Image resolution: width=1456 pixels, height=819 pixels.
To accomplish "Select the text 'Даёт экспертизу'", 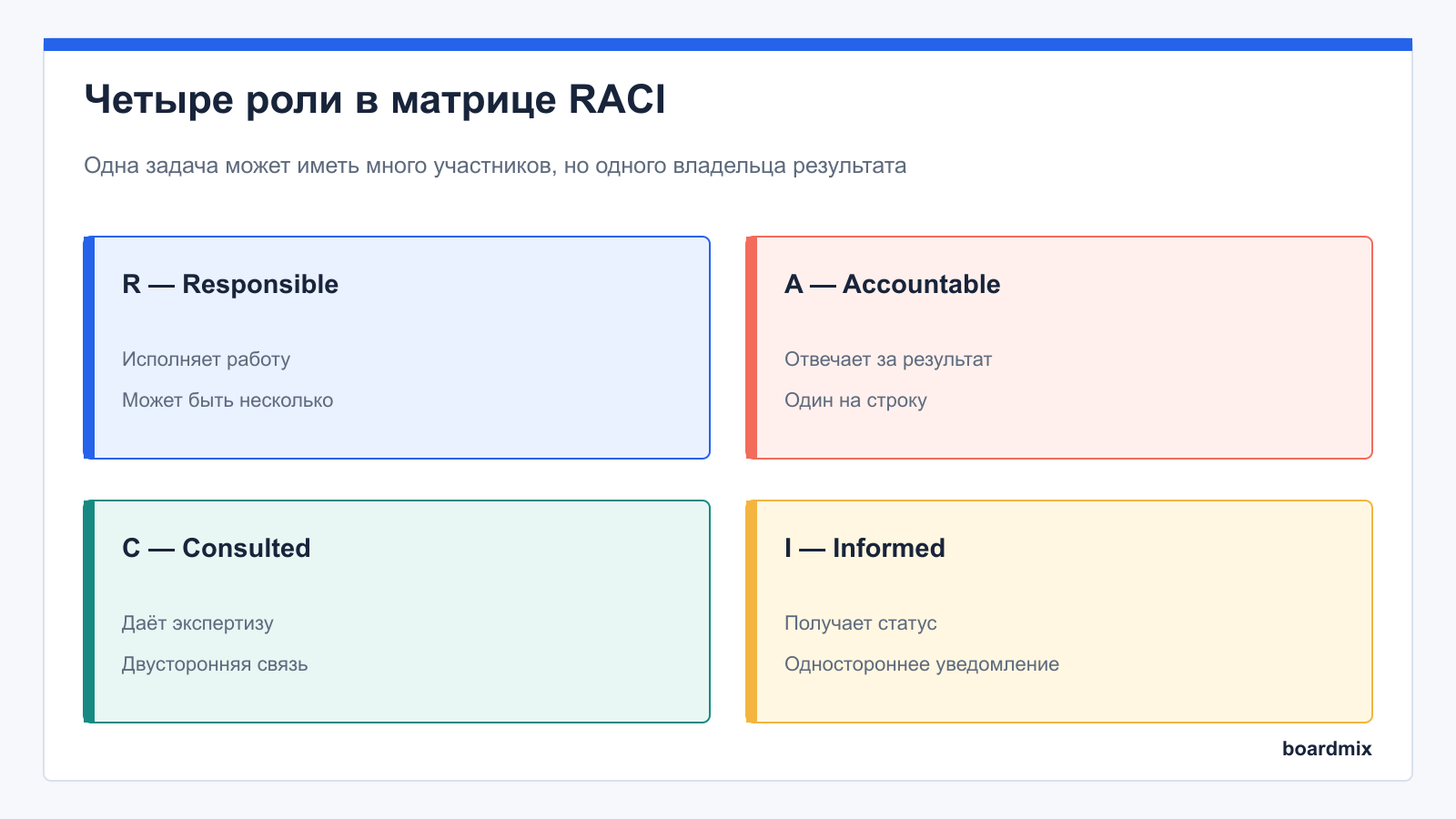I will (197, 623).
